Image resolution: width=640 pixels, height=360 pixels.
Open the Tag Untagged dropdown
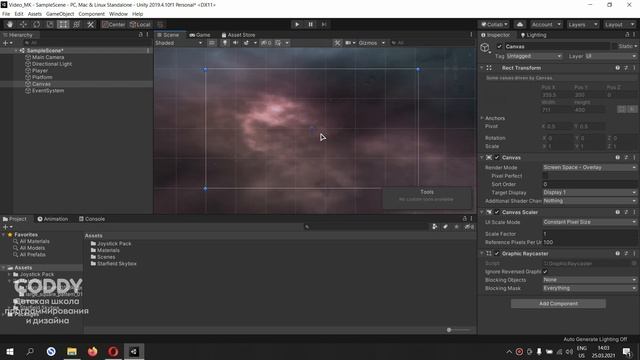tap(534, 56)
